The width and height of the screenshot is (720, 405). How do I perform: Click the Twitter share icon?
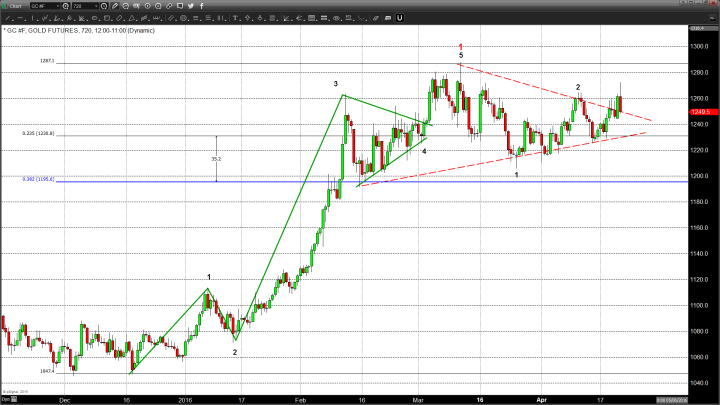click(x=191, y=6)
